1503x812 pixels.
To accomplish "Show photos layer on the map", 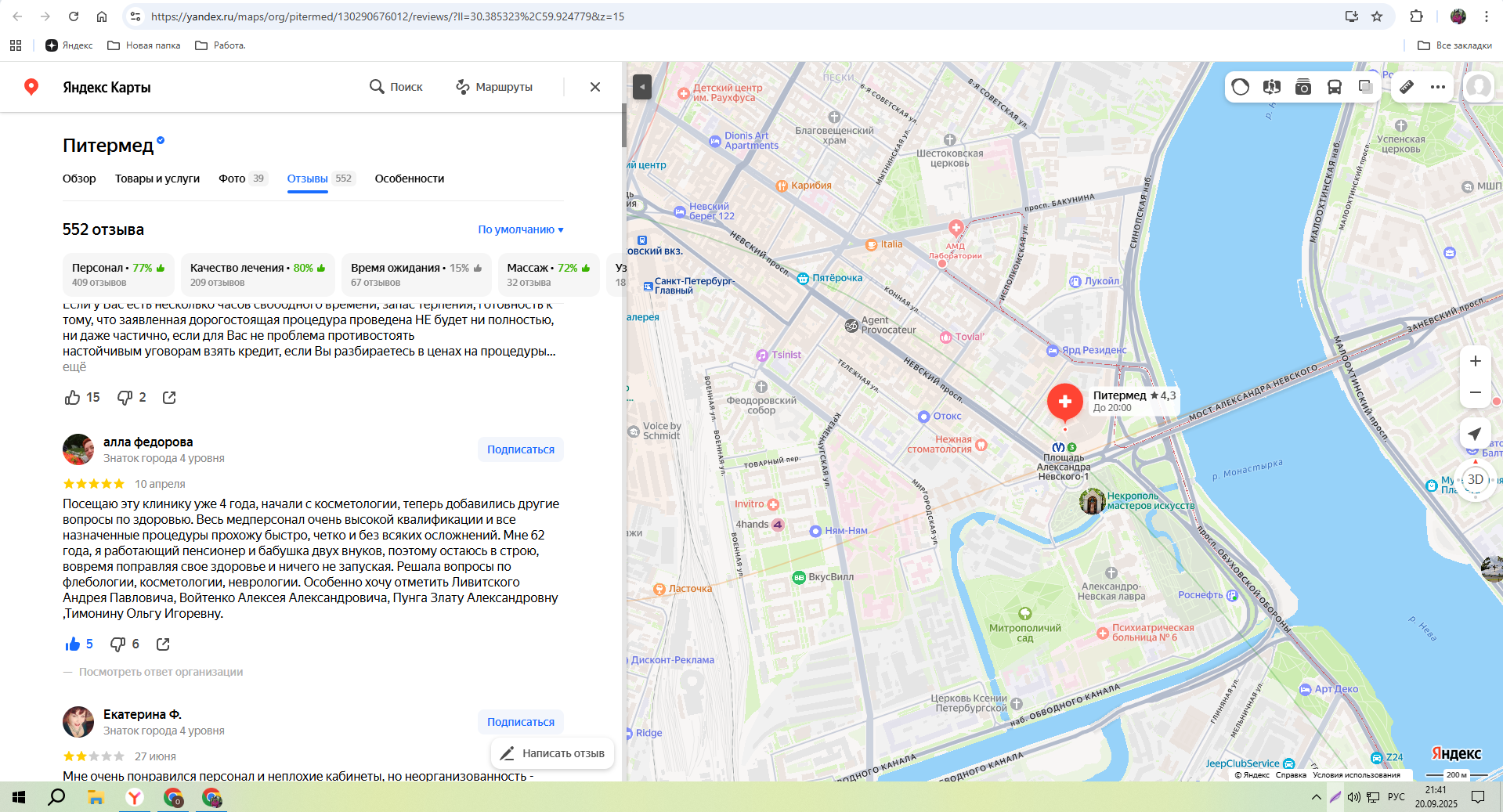I will point(1303,87).
